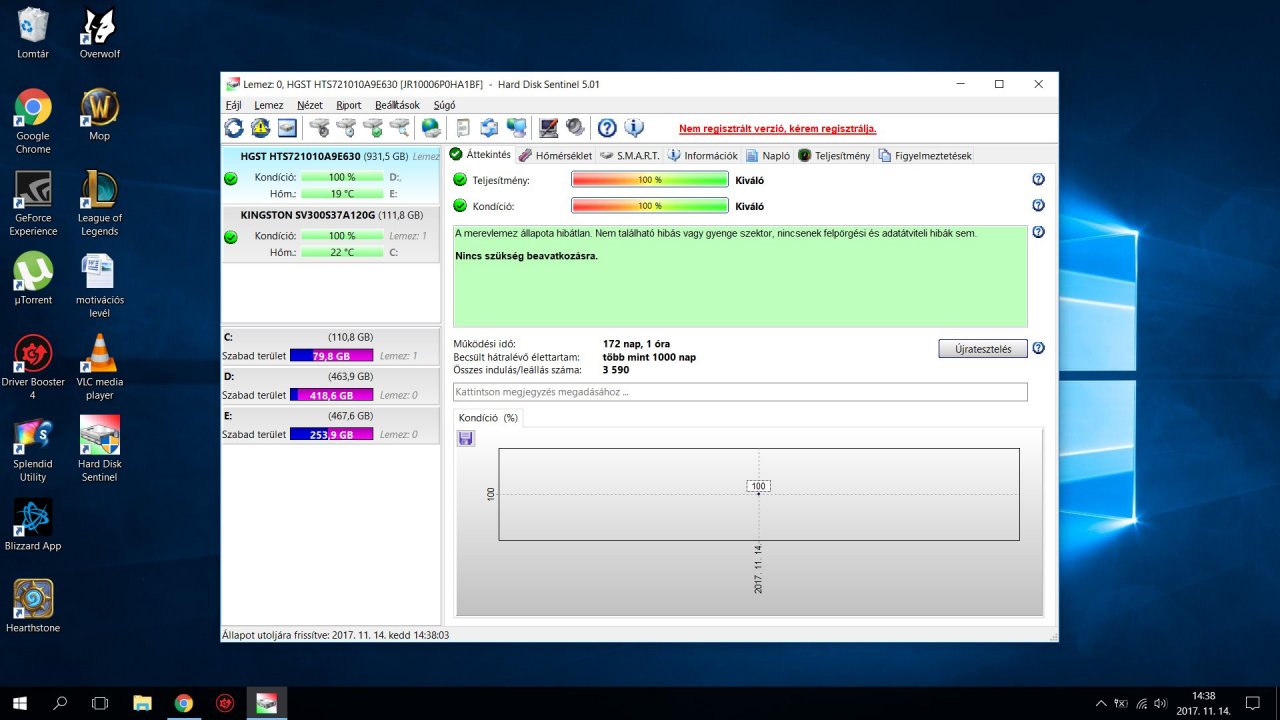Click the comment field 'Kattintson megjegyzés megadásához'

click(740, 392)
